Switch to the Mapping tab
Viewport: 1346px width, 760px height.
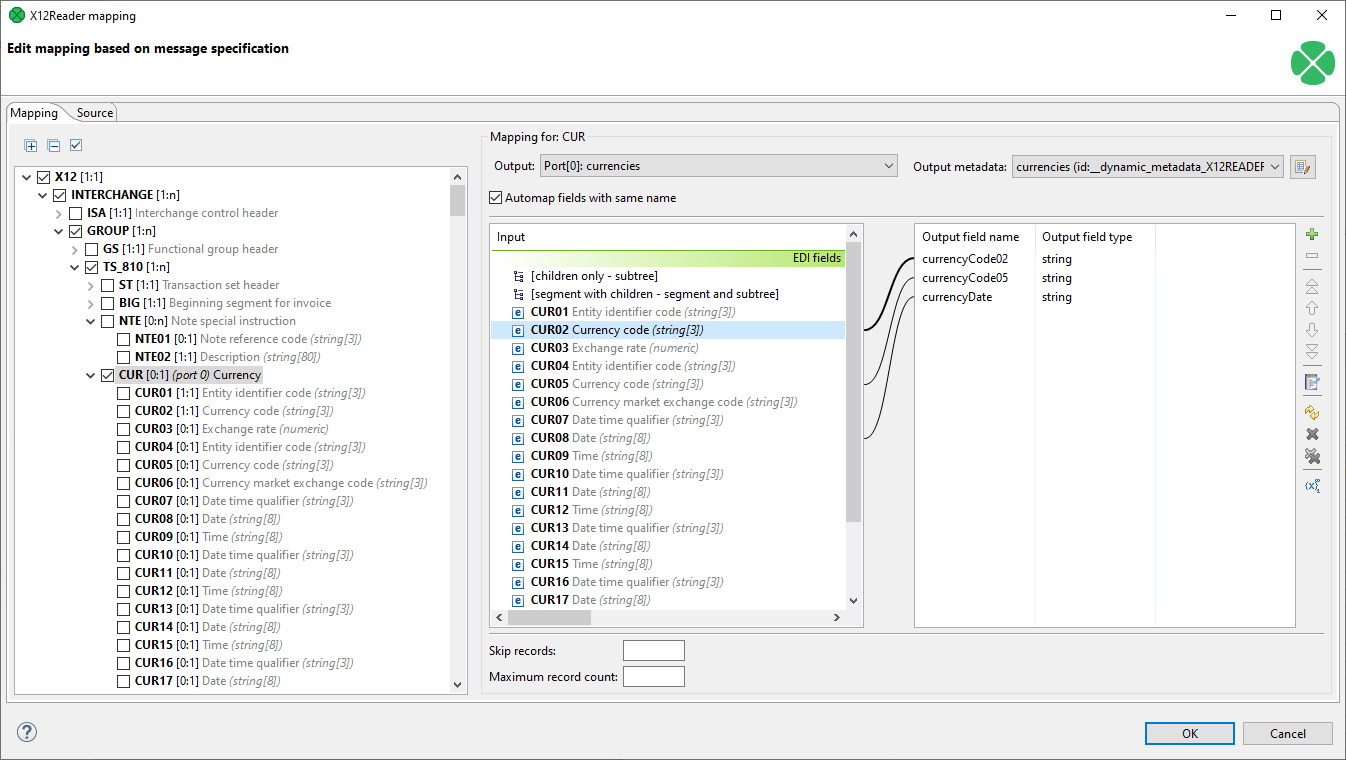tap(35, 112)
